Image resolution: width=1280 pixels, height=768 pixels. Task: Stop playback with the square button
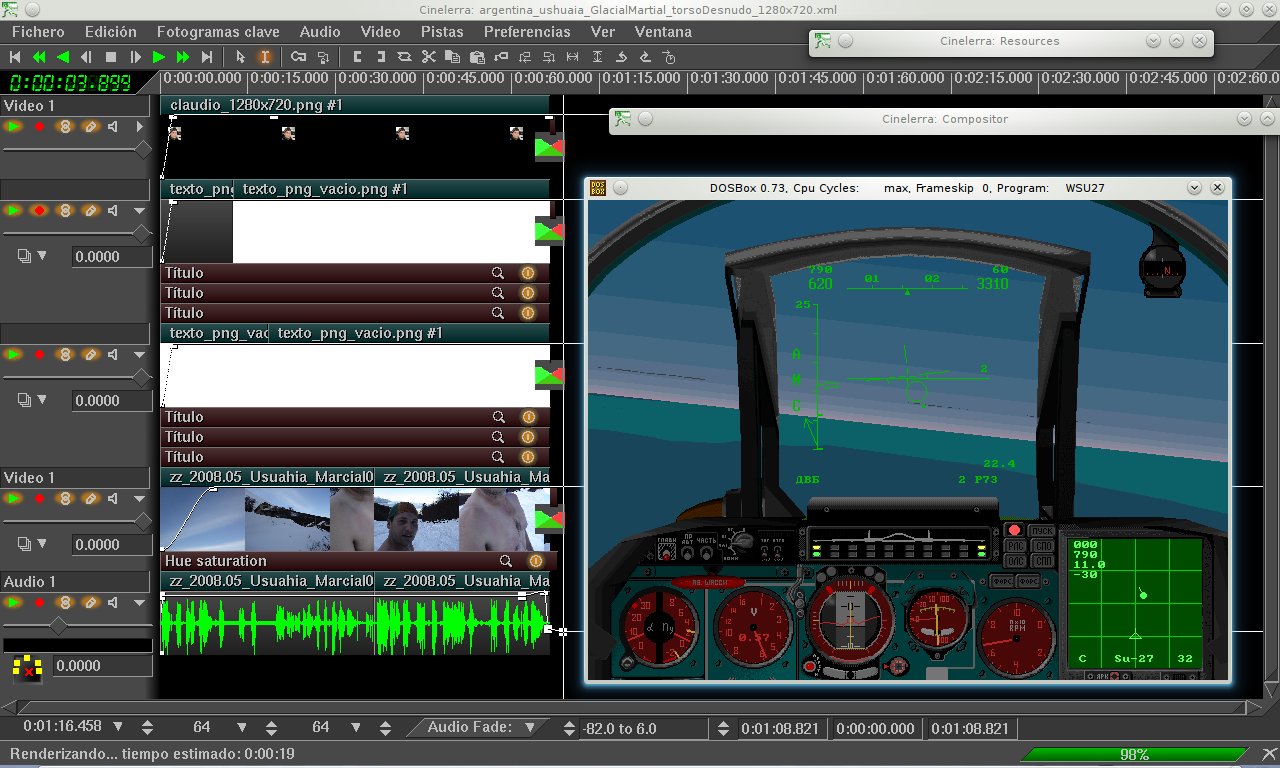pyautogui.click(x=111, y=57)
